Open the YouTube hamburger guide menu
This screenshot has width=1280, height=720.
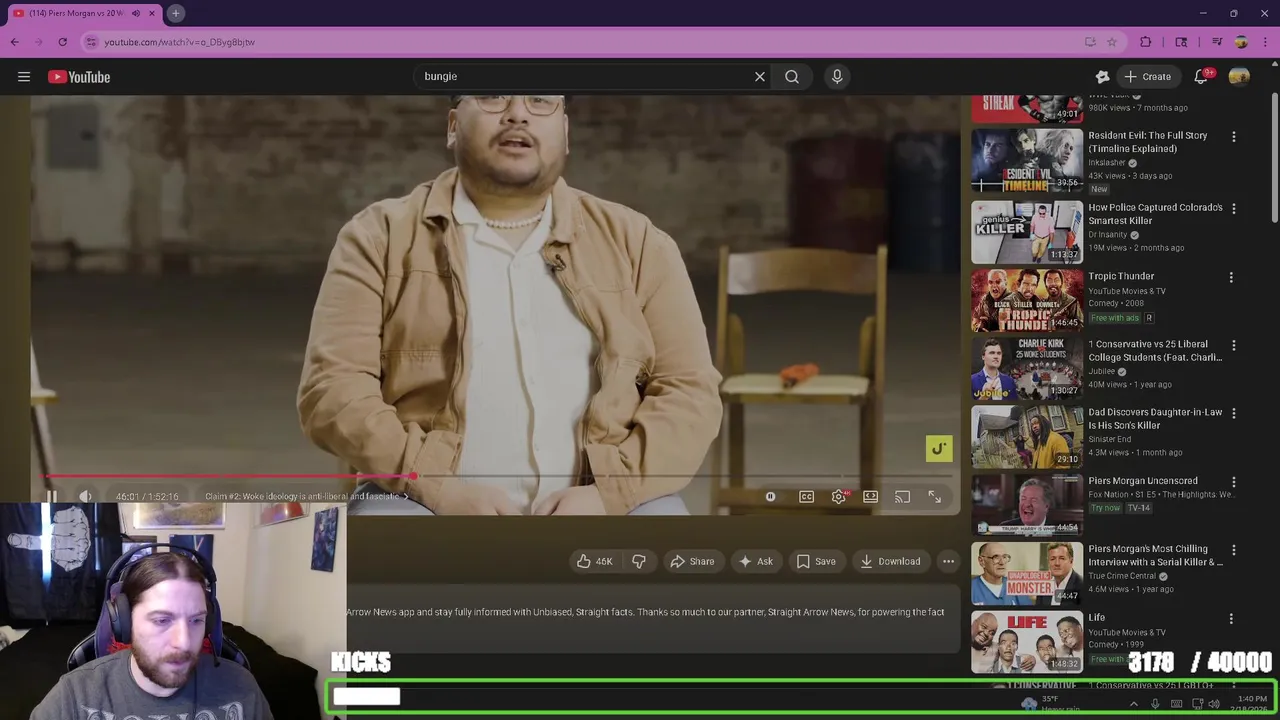click(x=24, y=77)
